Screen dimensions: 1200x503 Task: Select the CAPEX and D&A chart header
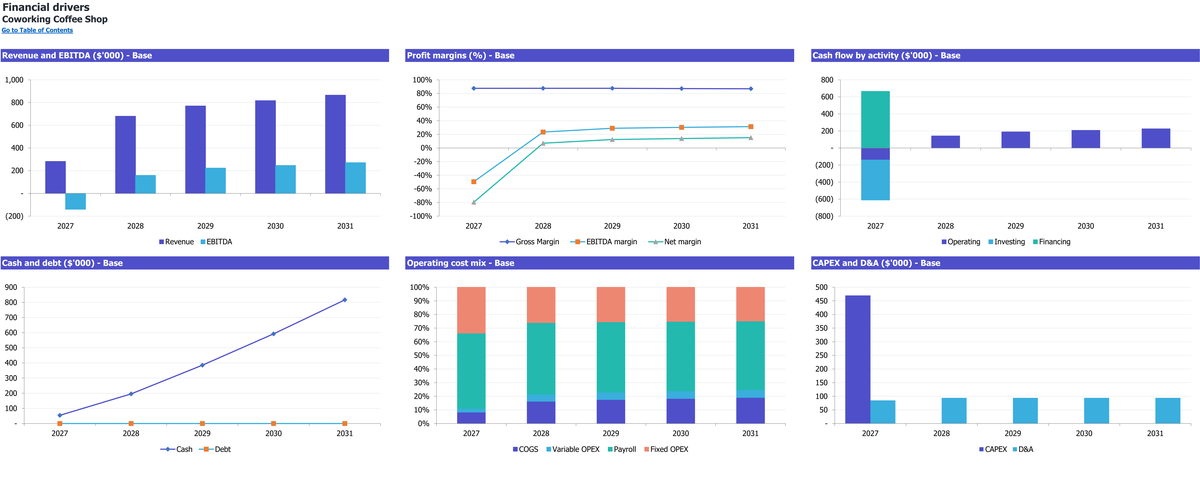pos(1005,263)
